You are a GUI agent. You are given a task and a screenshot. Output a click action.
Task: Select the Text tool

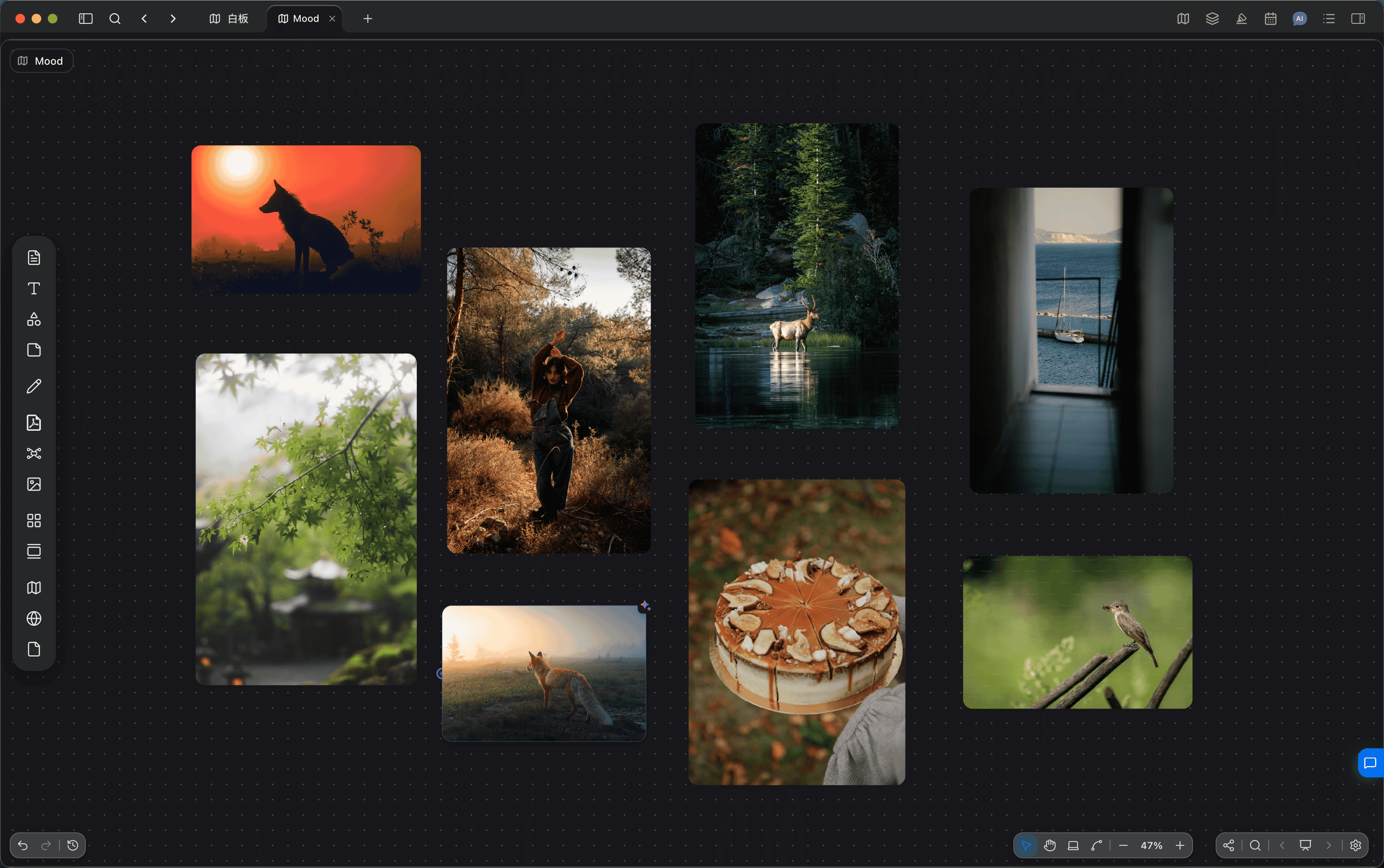pyautogui.click(x=34, y=288)
